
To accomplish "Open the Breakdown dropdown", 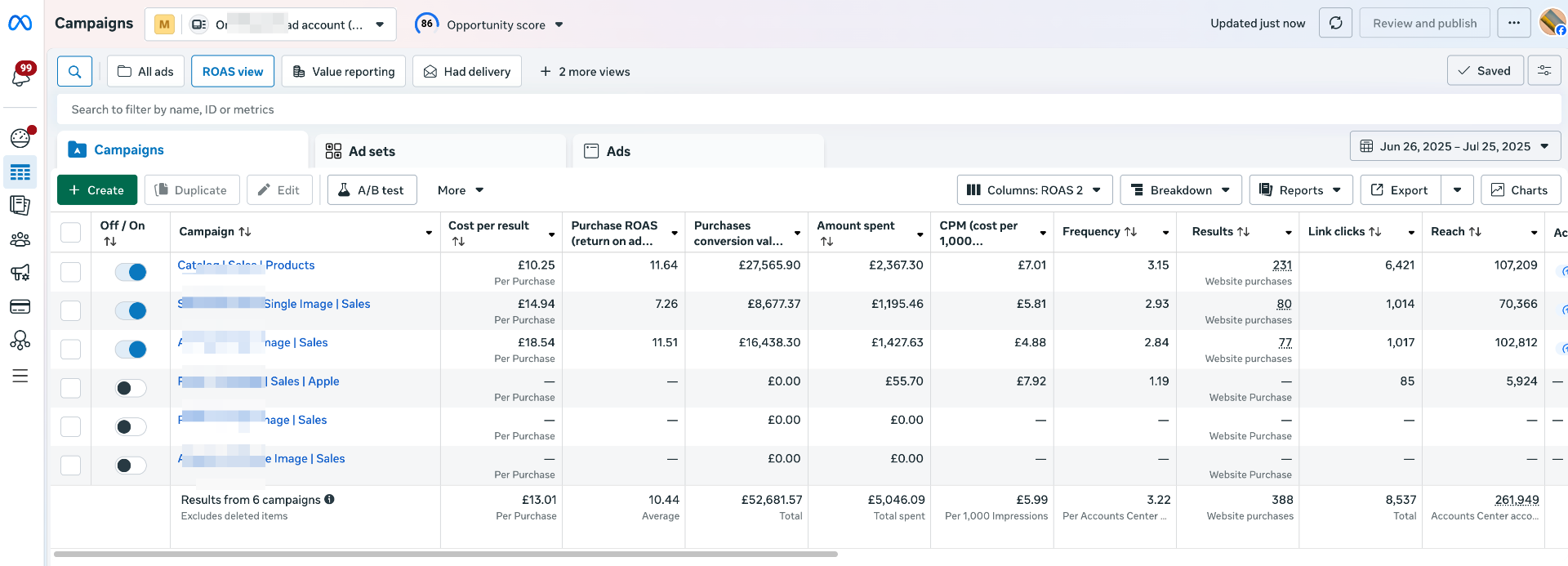I will tap(1180, 190).
